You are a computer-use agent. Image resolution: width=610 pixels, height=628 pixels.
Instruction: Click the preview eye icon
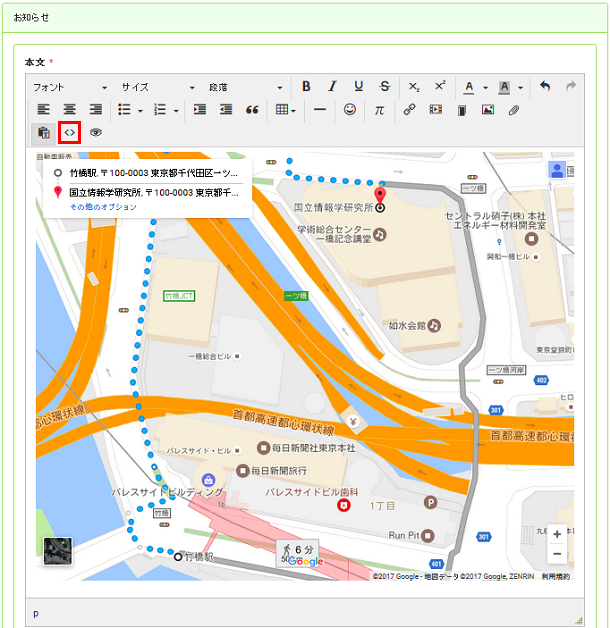pos(96,133)
